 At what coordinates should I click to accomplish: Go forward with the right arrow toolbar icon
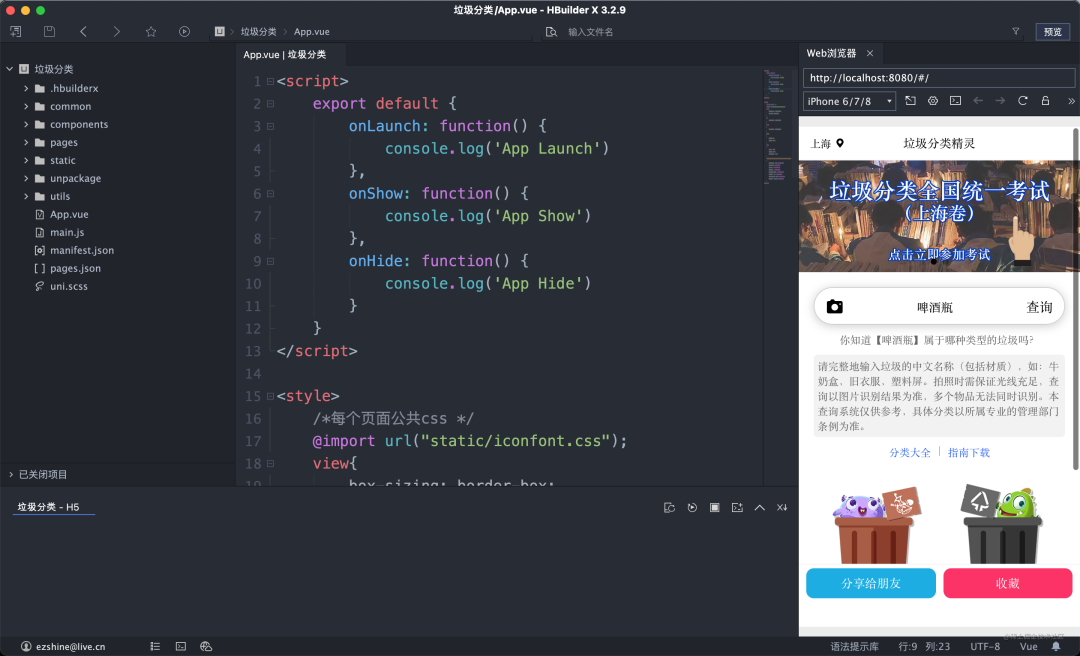[x=116, y=32]
